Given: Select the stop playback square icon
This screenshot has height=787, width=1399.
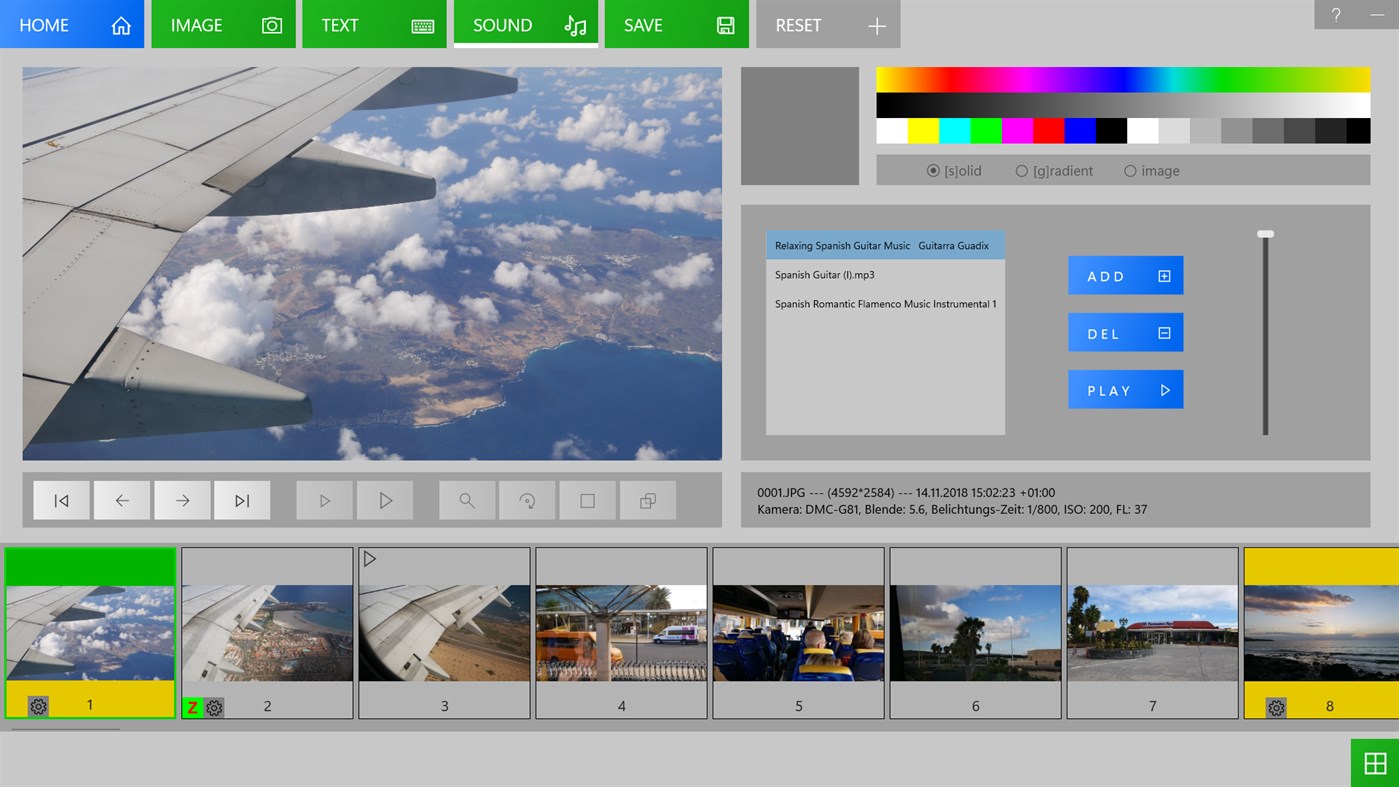Looking at the screenshot, I should pyautogui.click(x=587, y=499).
